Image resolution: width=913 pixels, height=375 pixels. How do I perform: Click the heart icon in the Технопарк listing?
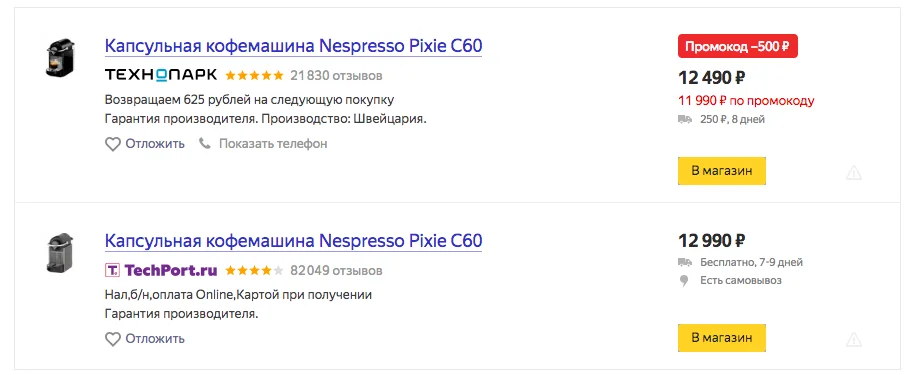(112, 144)
